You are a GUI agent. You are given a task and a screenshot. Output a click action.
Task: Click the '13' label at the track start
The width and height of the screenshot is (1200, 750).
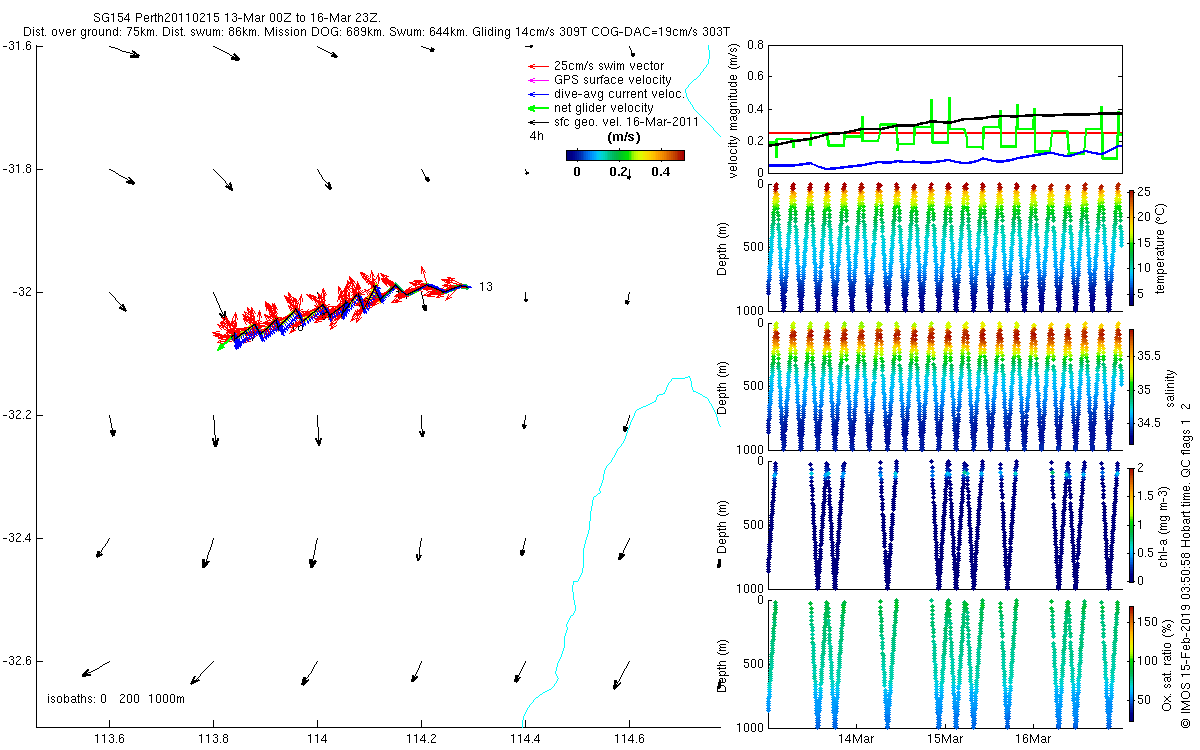click(486, 287)
